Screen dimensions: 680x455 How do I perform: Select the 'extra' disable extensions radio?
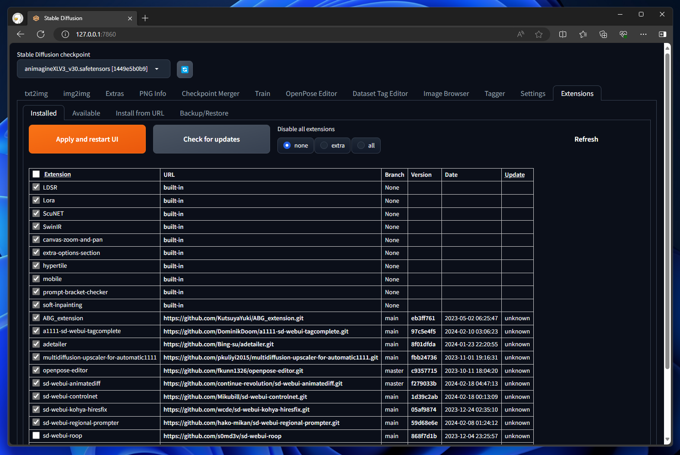point(324,145)
